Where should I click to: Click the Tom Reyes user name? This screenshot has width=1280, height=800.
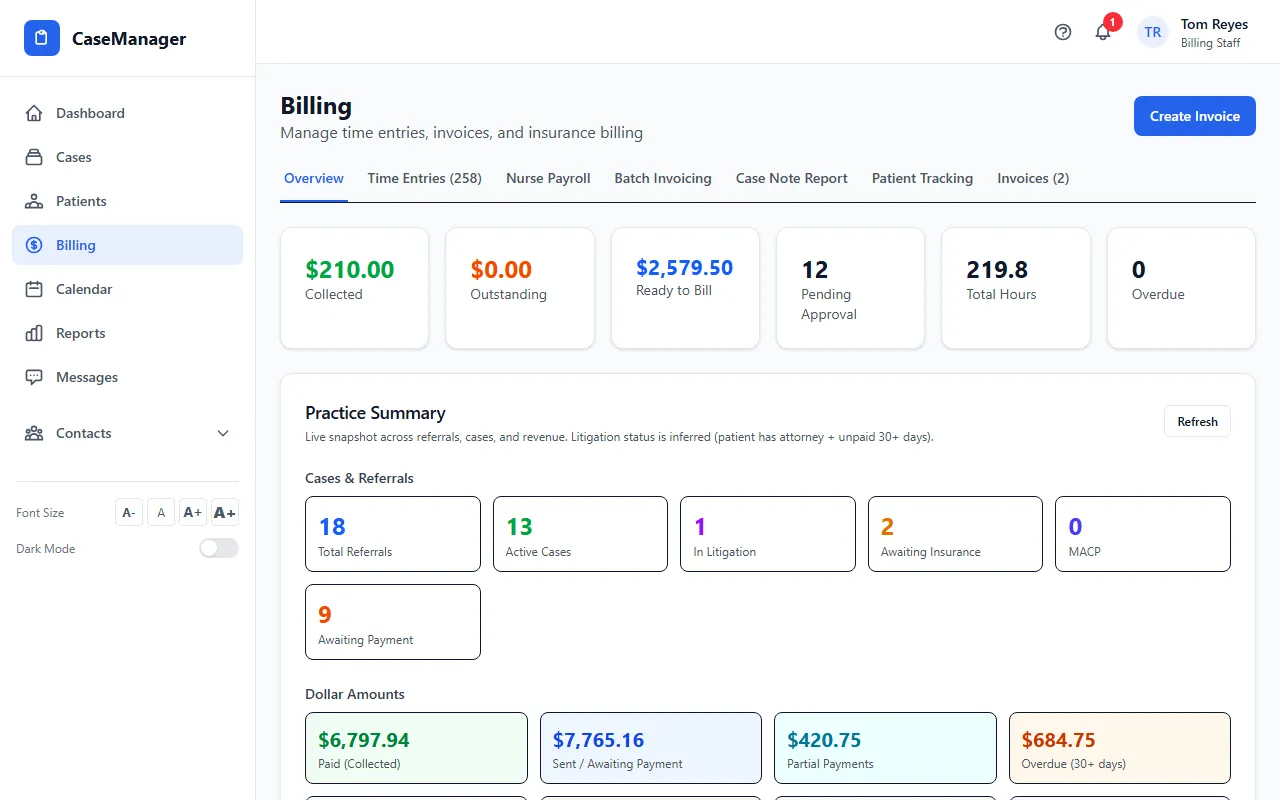tap(1214, 24)
